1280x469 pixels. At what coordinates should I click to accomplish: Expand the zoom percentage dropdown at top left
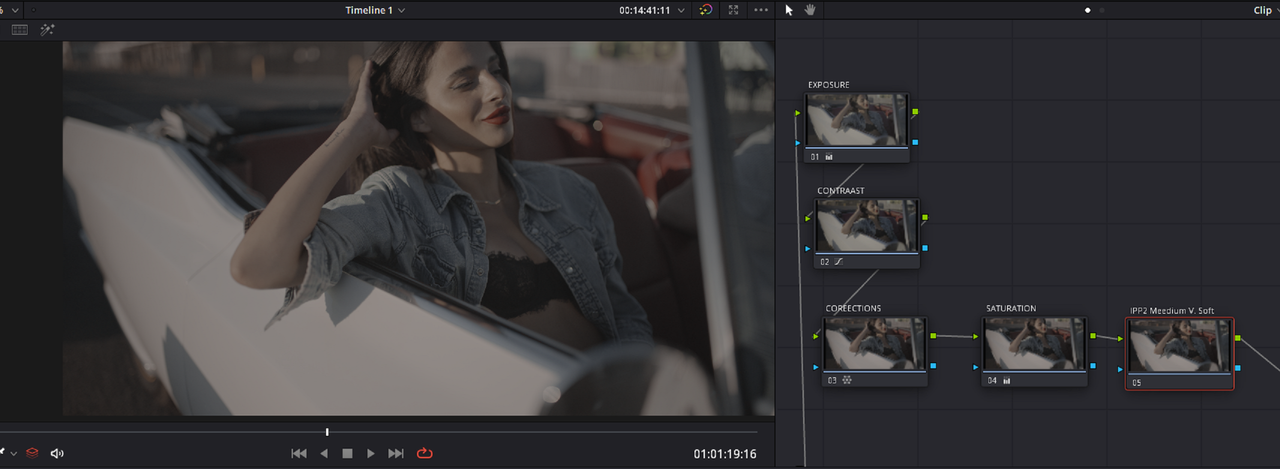point(14,10)
